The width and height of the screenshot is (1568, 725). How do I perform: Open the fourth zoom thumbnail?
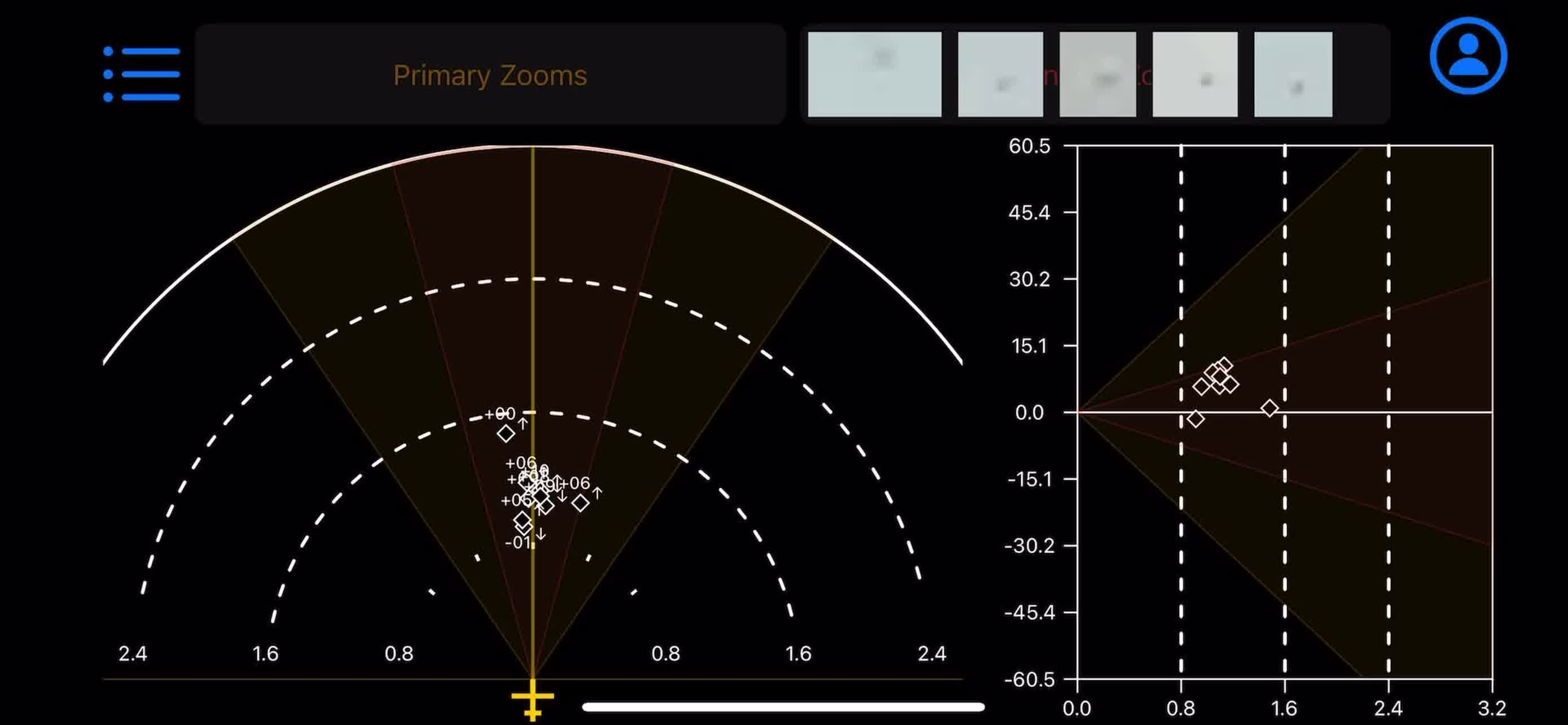point(1195,75)
